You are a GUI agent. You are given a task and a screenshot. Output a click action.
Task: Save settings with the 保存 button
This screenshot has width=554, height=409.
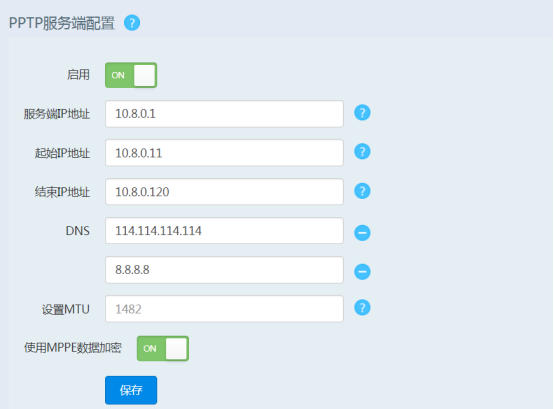[131, 390]
